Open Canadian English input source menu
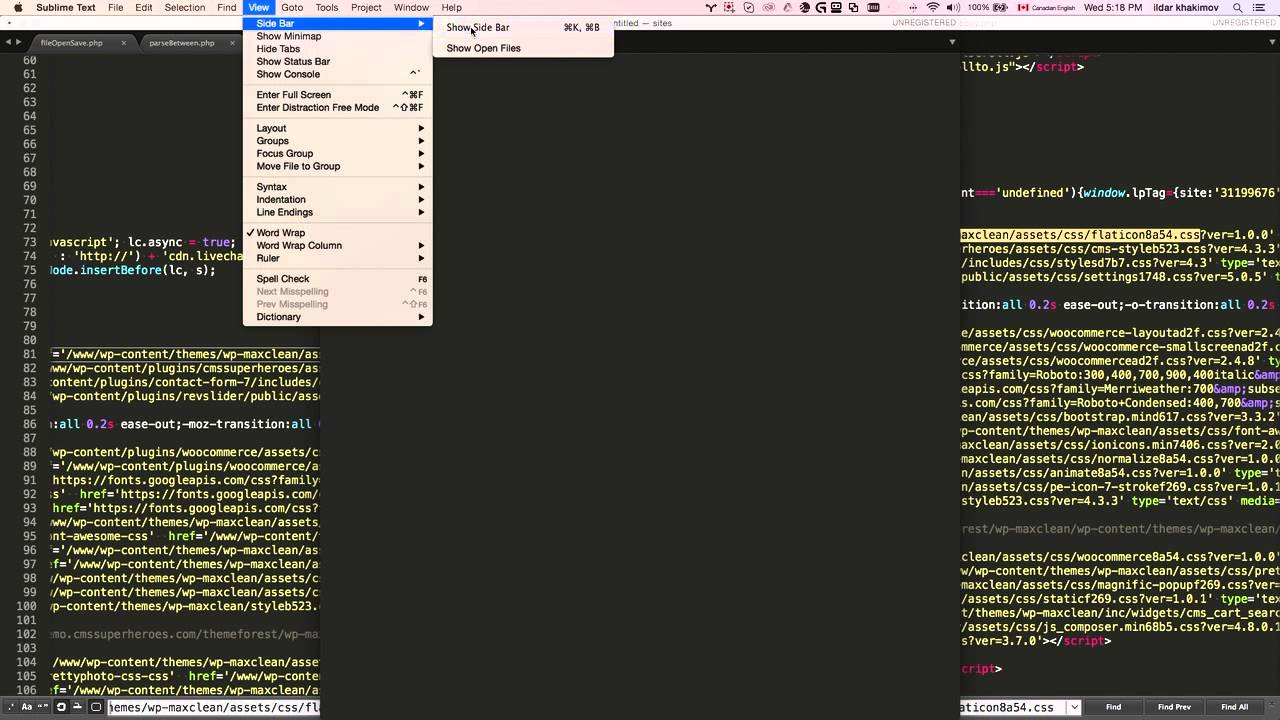 1046,7
